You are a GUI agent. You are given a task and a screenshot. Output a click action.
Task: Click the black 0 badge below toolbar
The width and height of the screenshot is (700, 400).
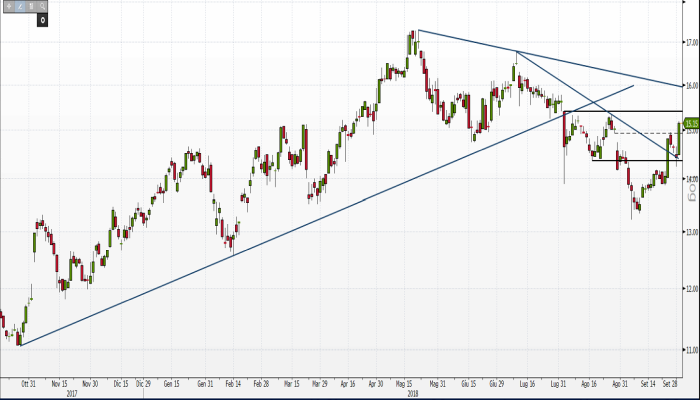(42, 18)
